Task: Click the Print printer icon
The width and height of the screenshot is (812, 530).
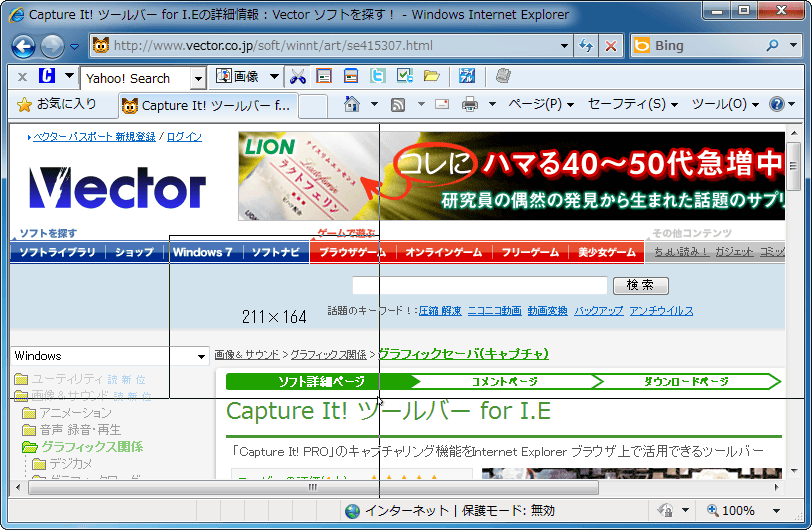Action: coord(470,105)
